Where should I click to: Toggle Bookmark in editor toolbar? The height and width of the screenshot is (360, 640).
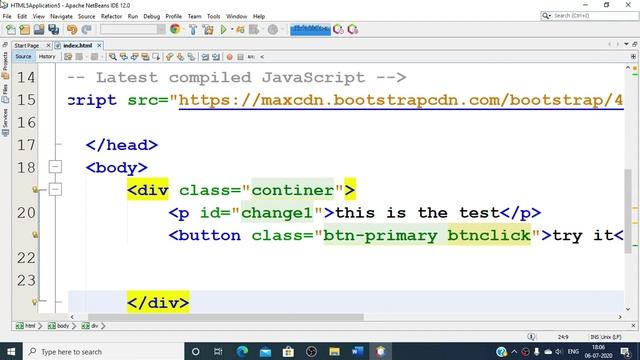click(191, 57)
